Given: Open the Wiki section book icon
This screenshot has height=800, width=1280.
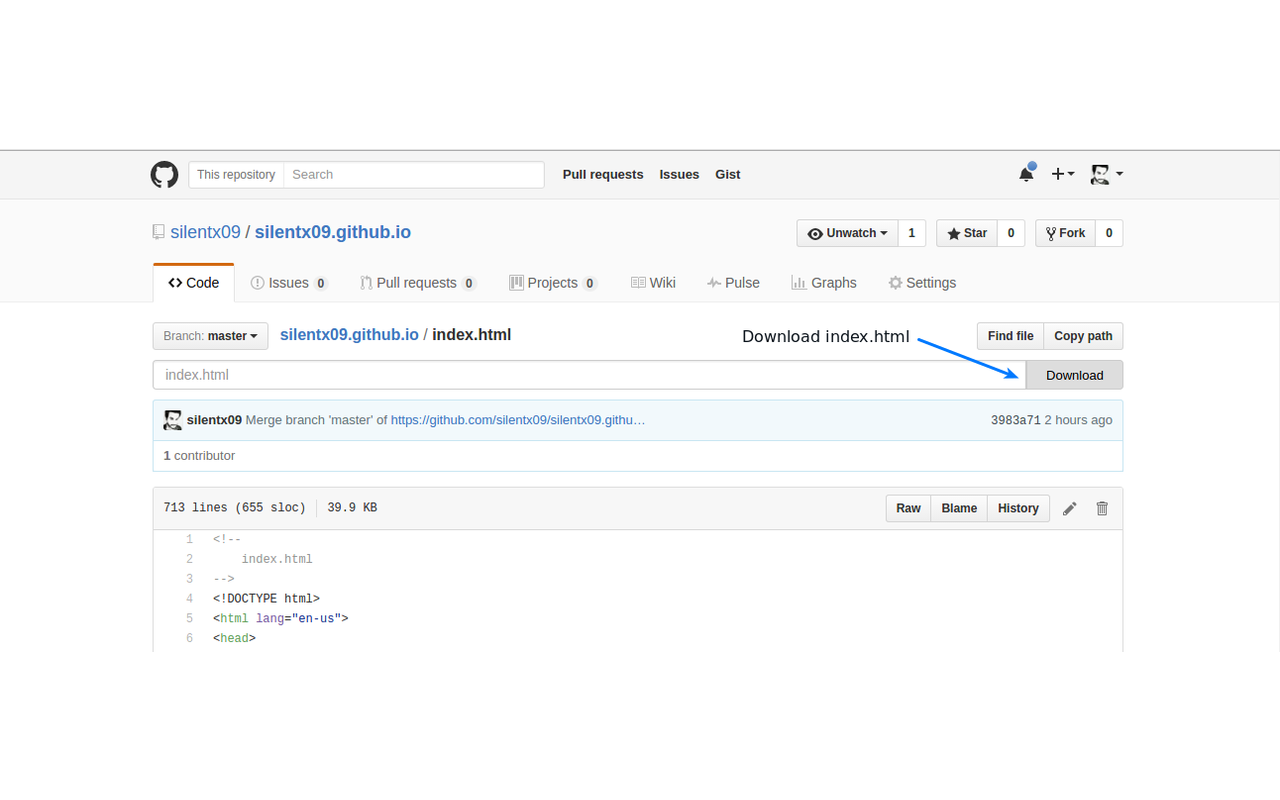Looking at the screenshot, I should coord(637,282).
